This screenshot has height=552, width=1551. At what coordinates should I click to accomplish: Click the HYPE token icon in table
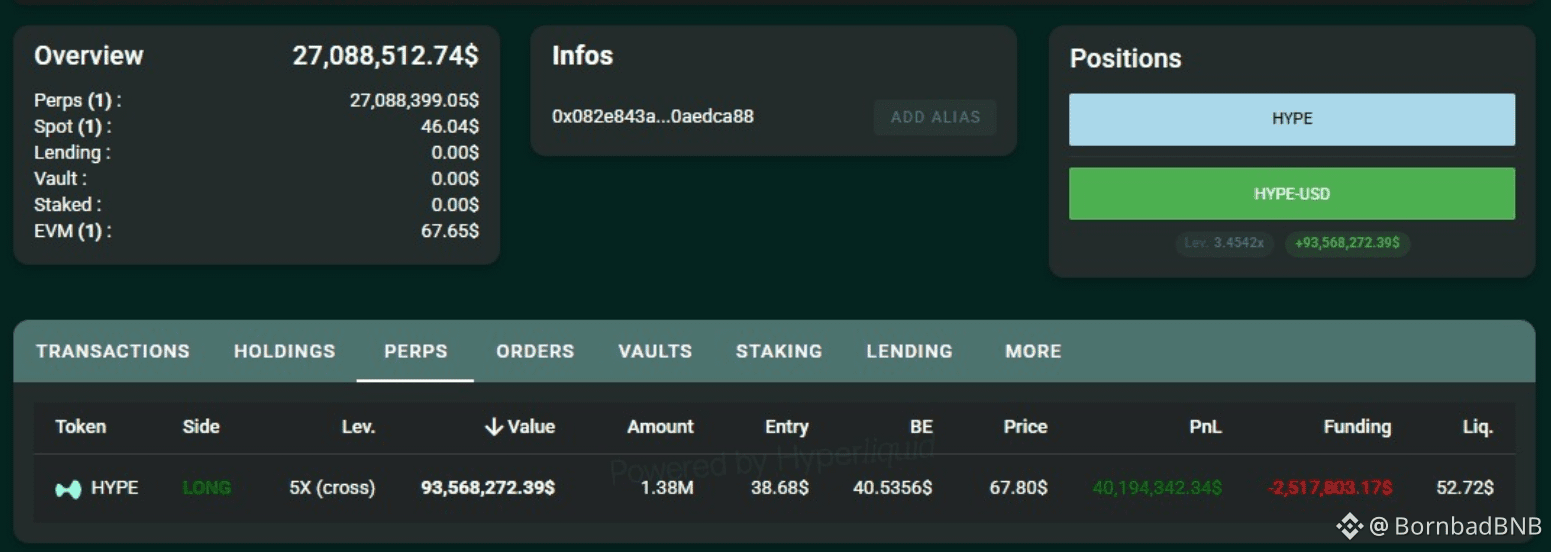[67, 489]
